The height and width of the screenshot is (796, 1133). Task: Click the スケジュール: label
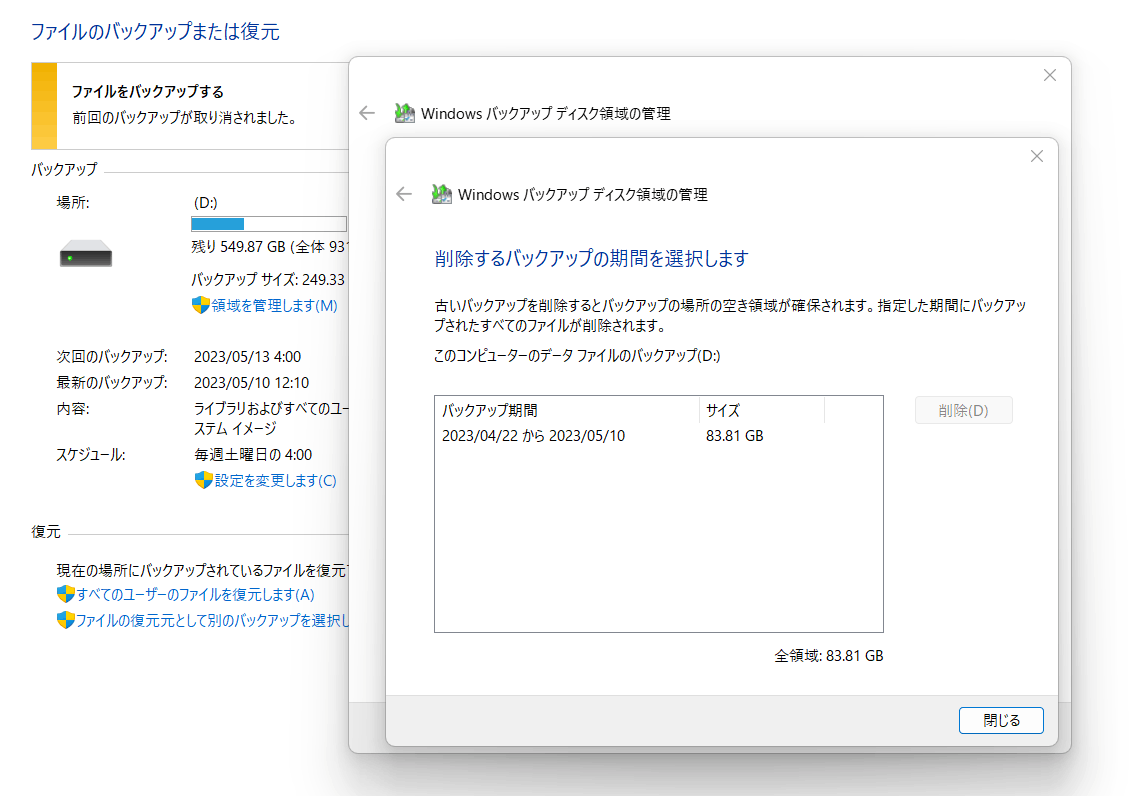point(91,455)
